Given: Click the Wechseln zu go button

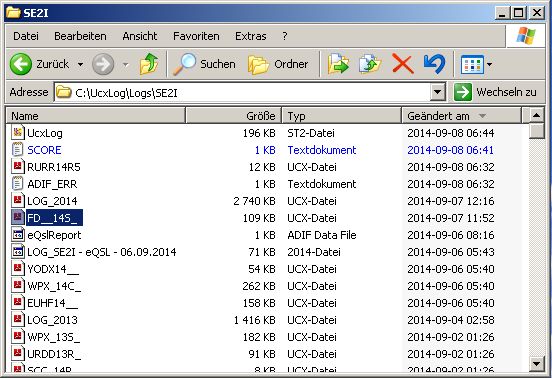Looking at the screenshot, I should (496, 92).
